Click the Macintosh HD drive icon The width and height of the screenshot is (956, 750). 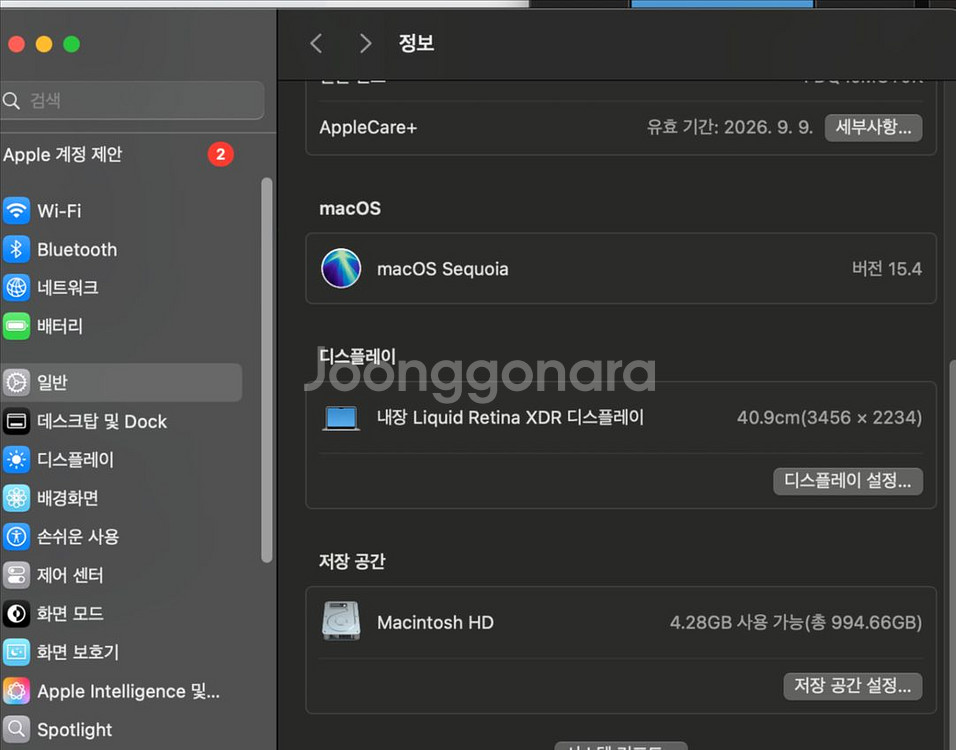click(341, 621)
